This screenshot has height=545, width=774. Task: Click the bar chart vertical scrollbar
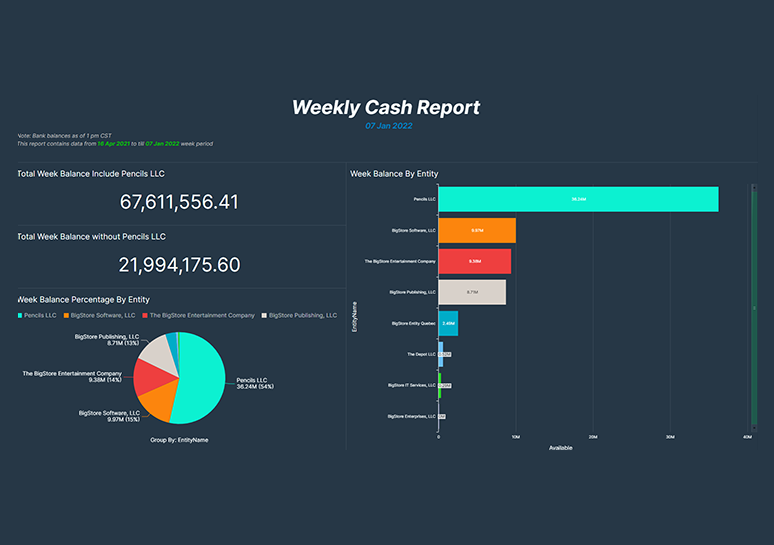pos(754,308)
